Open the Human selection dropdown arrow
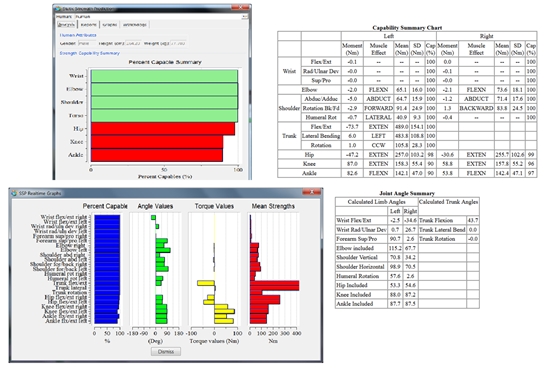 [245, 16]
